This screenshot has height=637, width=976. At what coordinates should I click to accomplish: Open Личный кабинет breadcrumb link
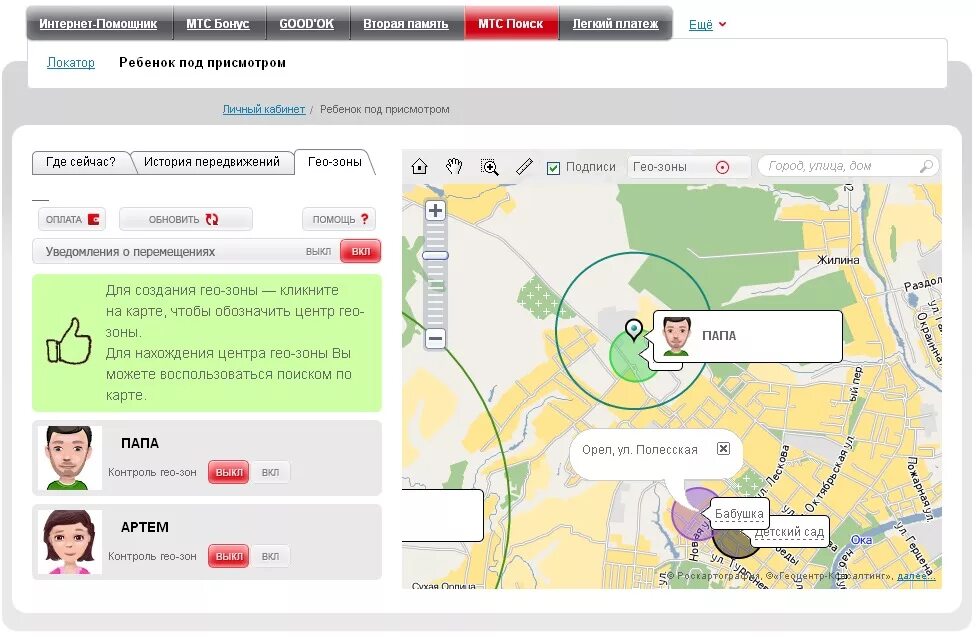point(264,109)
